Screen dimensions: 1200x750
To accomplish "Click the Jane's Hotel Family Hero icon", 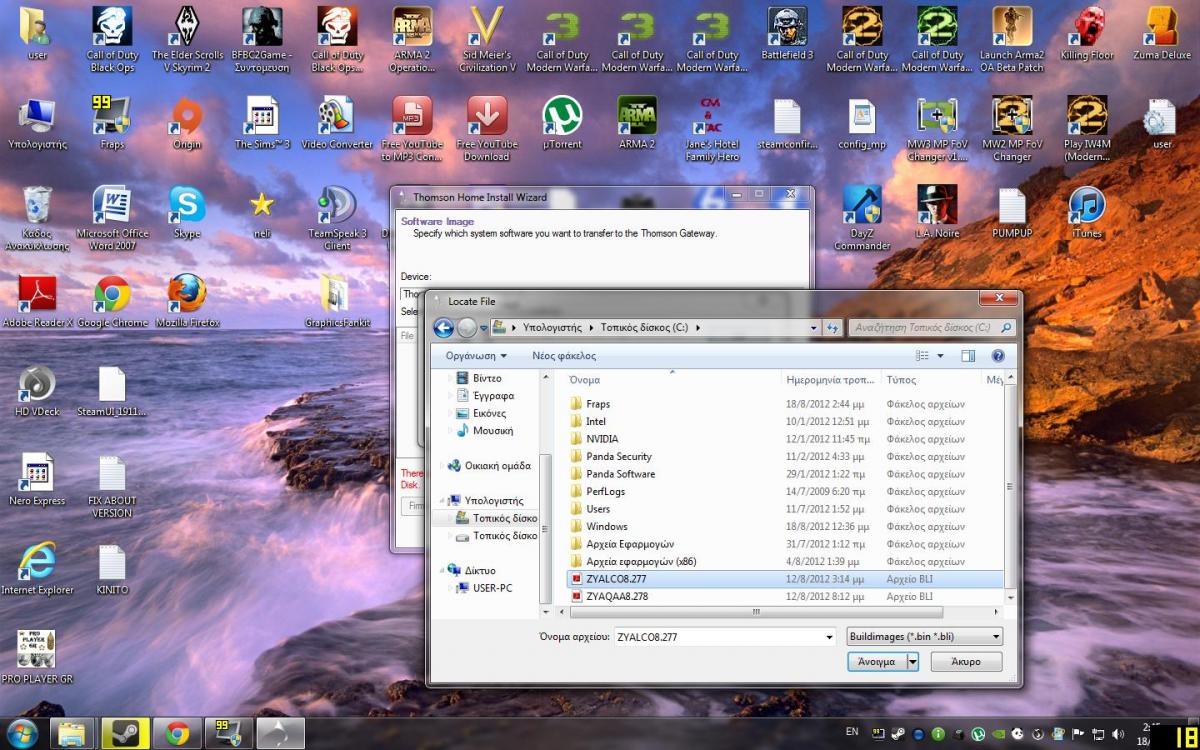I will 712,129.
